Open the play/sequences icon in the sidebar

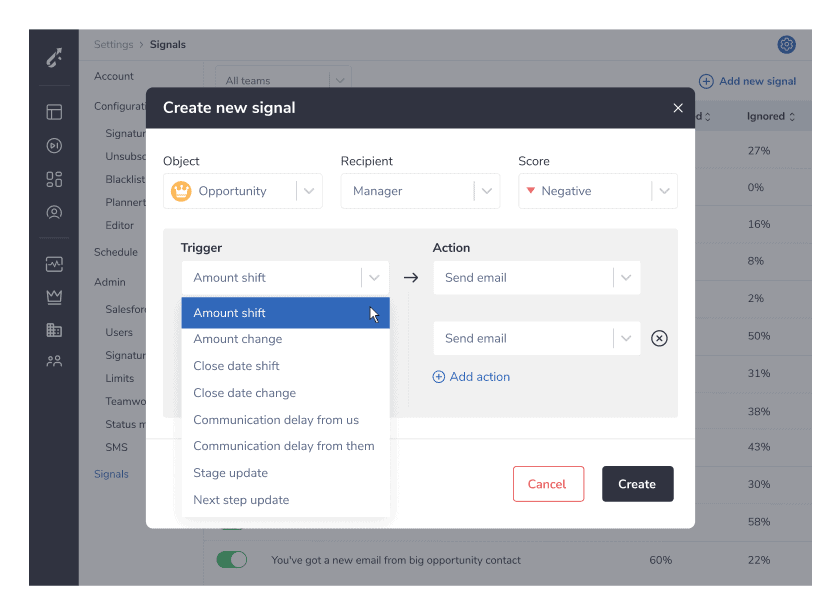(x=54, y=146)
